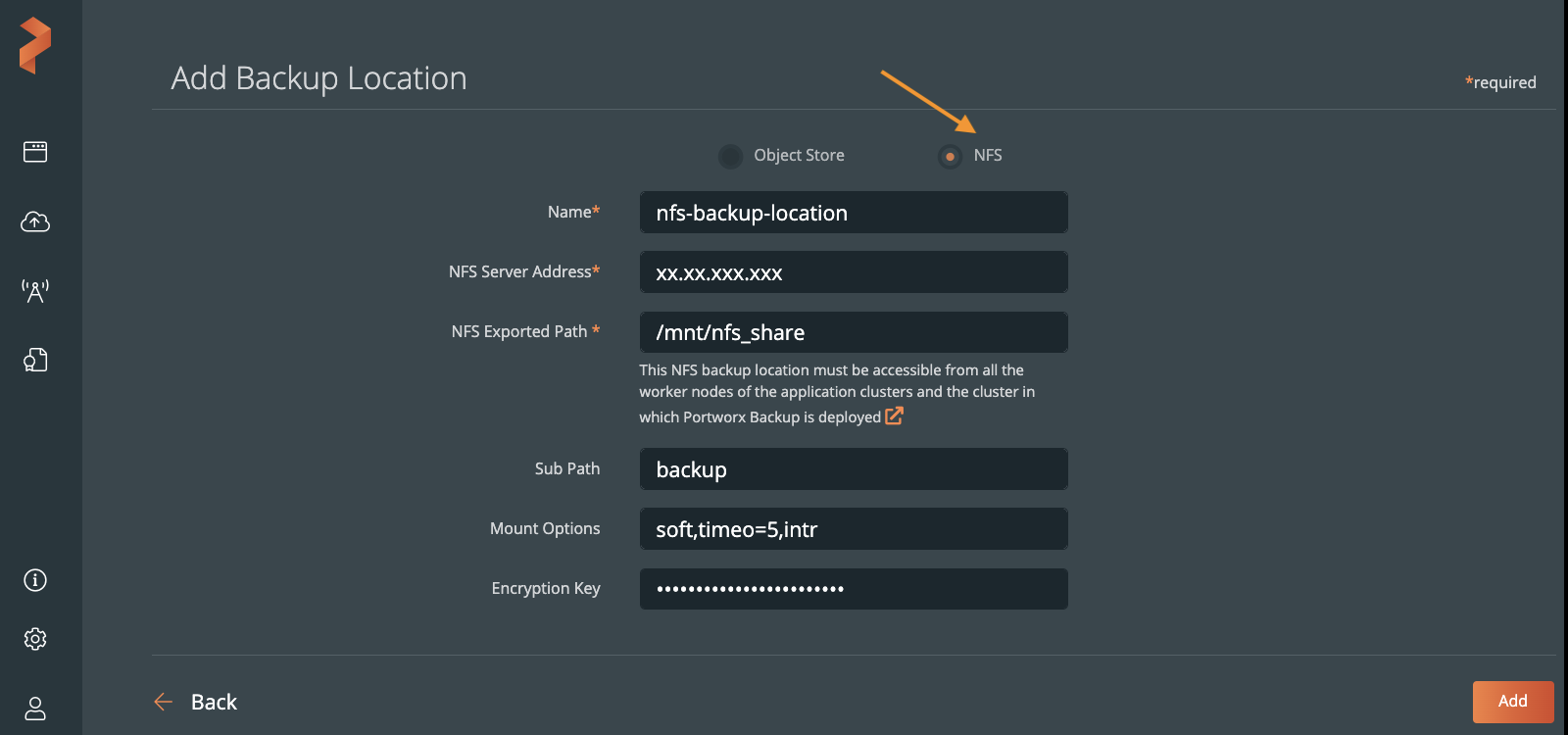Open the cloud upload backup icon
The height and width of the screenshot is (735, 1568).
coord(35,222)
